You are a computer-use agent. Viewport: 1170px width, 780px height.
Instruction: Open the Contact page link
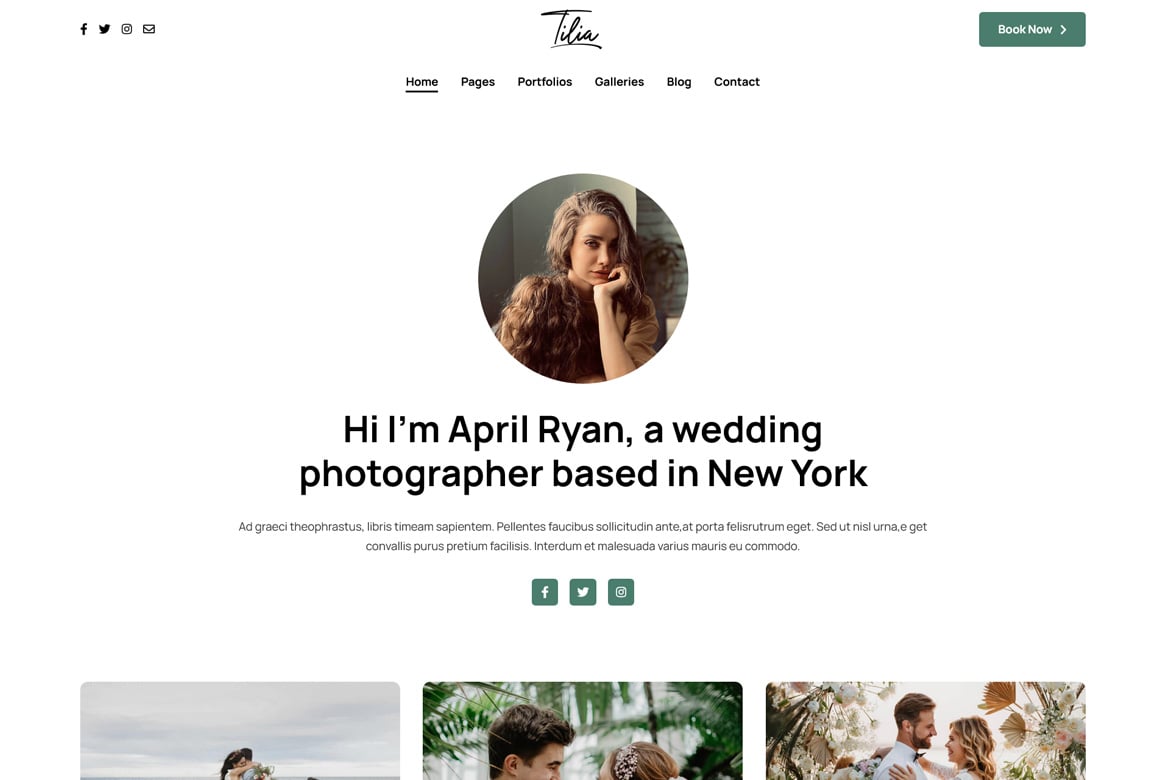[736, 82]
